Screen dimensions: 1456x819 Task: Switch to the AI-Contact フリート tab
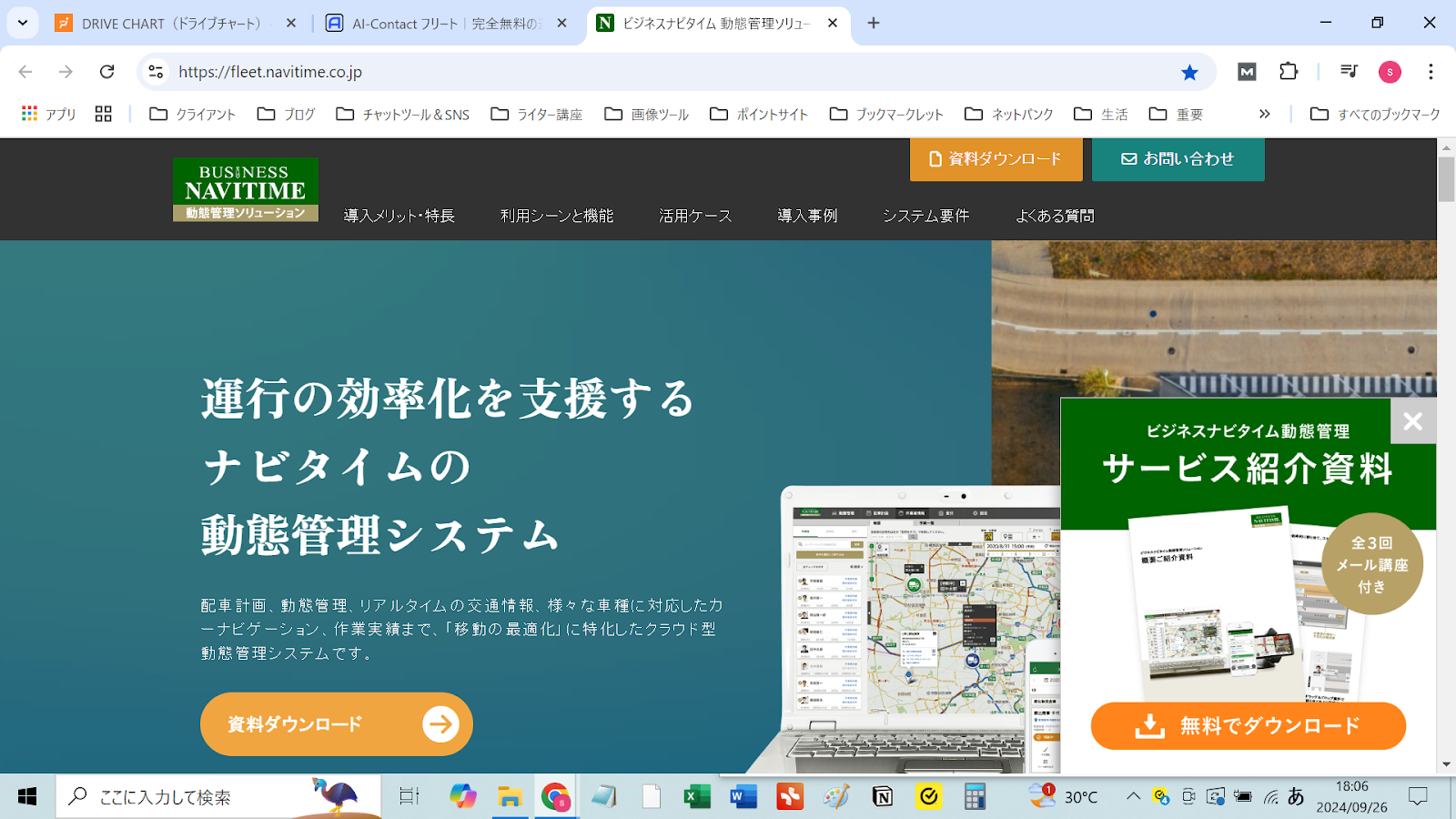tap(446, 24)
